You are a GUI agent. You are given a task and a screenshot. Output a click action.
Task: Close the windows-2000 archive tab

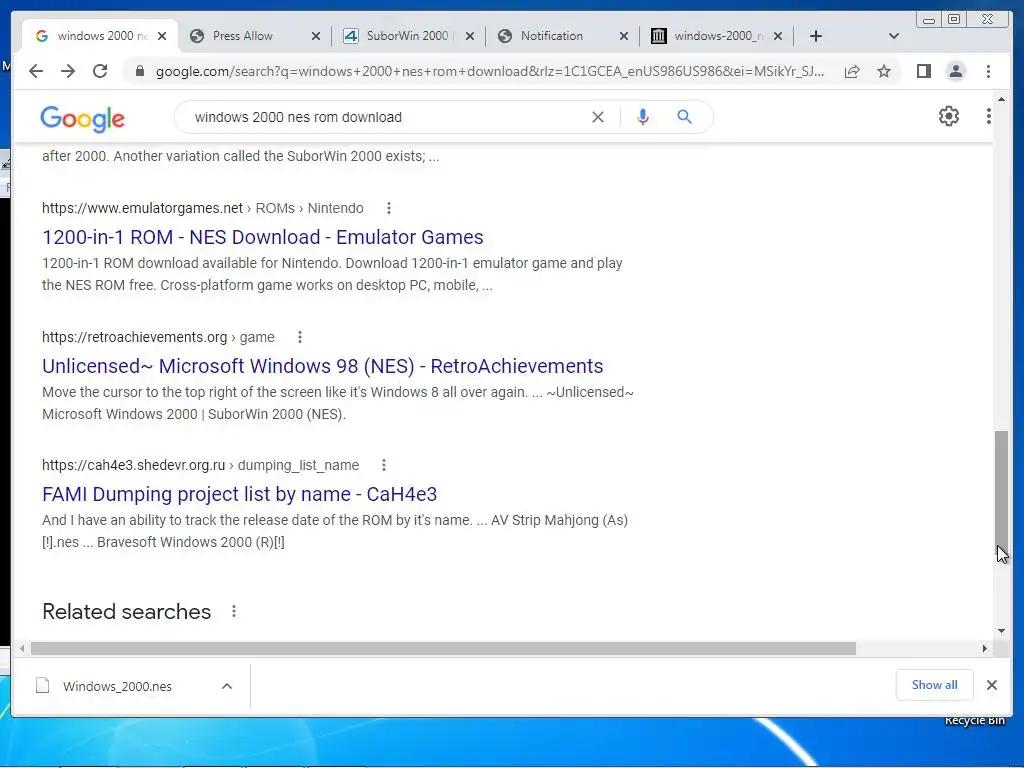pyautogui.click(x=778, y=37)
